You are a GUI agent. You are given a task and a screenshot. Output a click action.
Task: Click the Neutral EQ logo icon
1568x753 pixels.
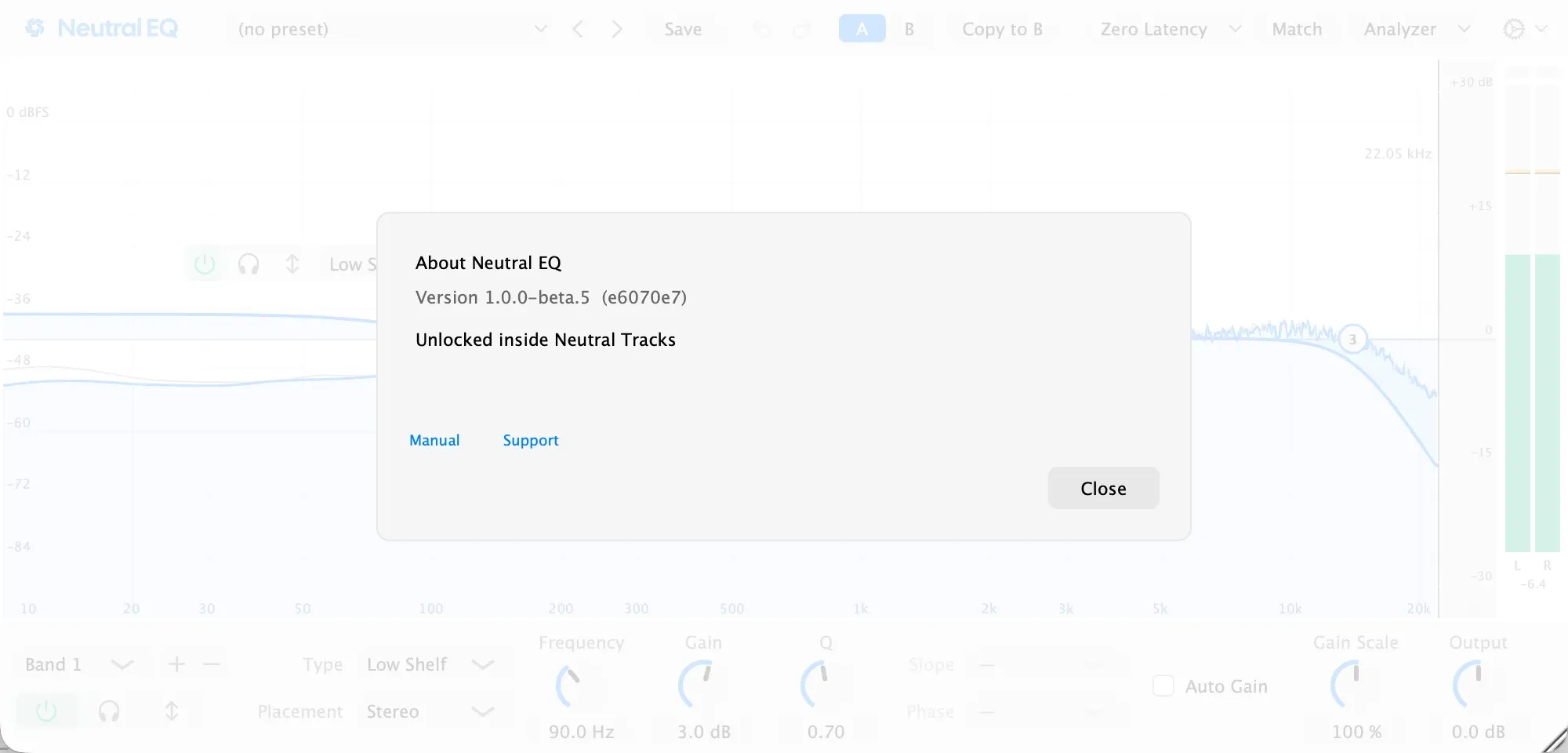(35, 28)
